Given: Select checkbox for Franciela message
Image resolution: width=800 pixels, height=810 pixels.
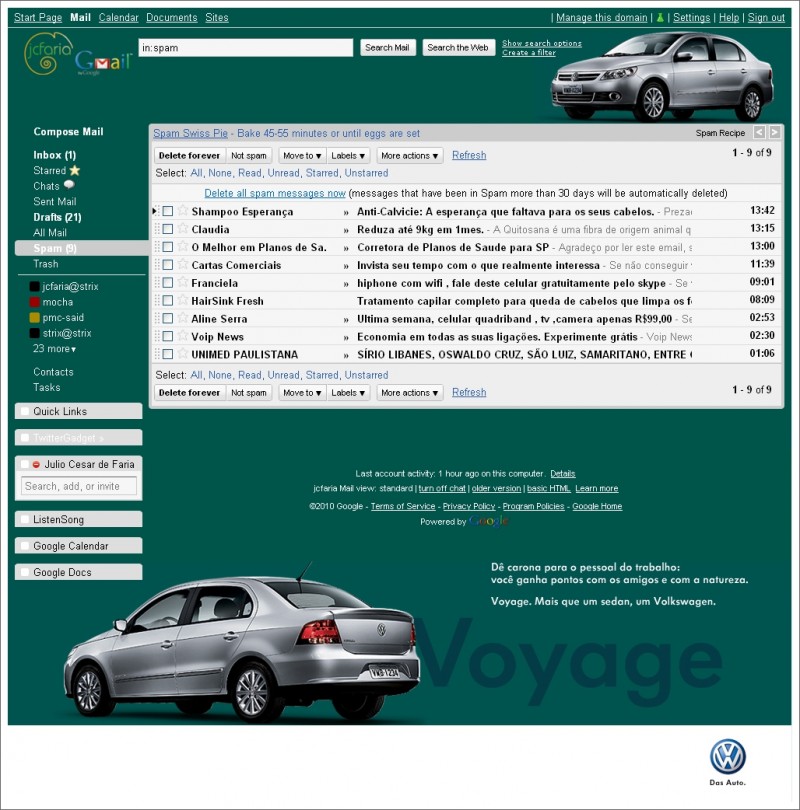Looking at the screenshot, I should coord(168,283).
